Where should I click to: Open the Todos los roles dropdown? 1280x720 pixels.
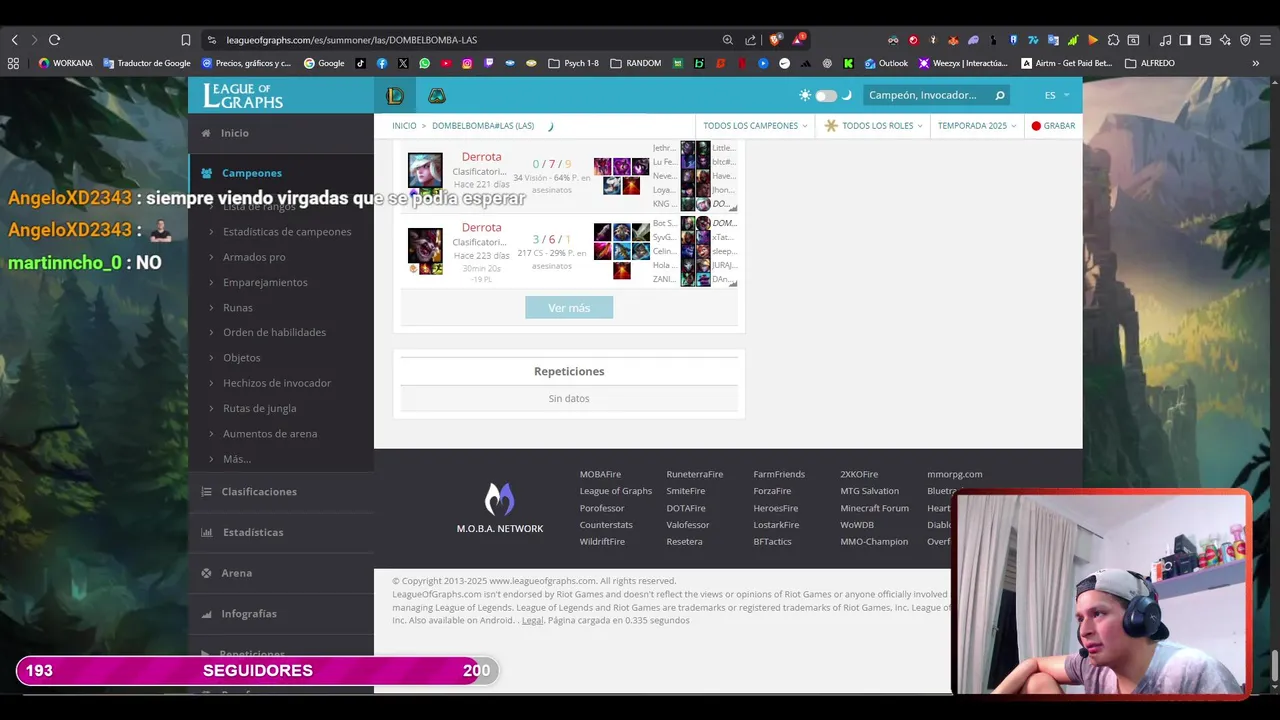871,126
